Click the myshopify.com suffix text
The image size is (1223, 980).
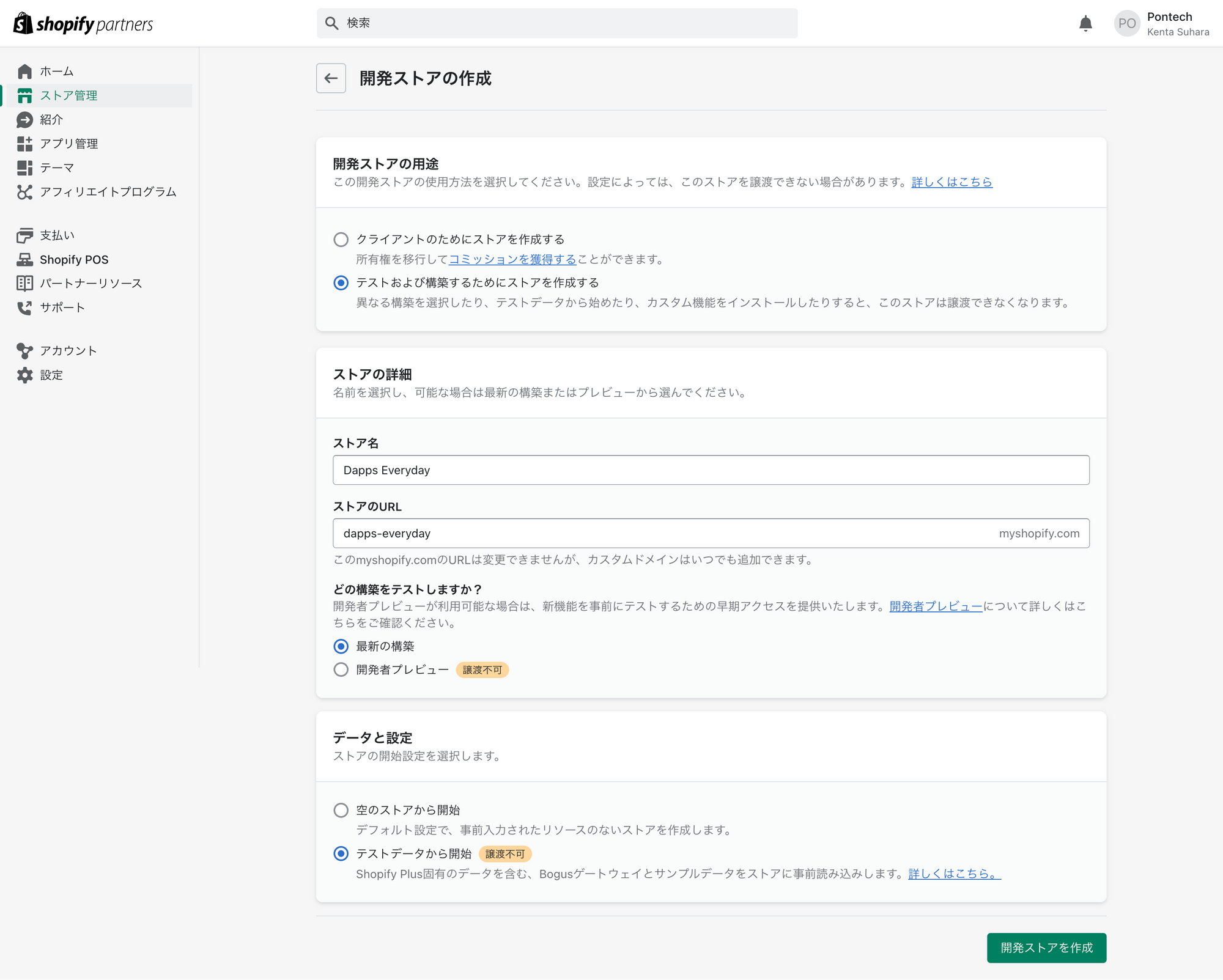pyautogui.click(x=1039, y=534)
